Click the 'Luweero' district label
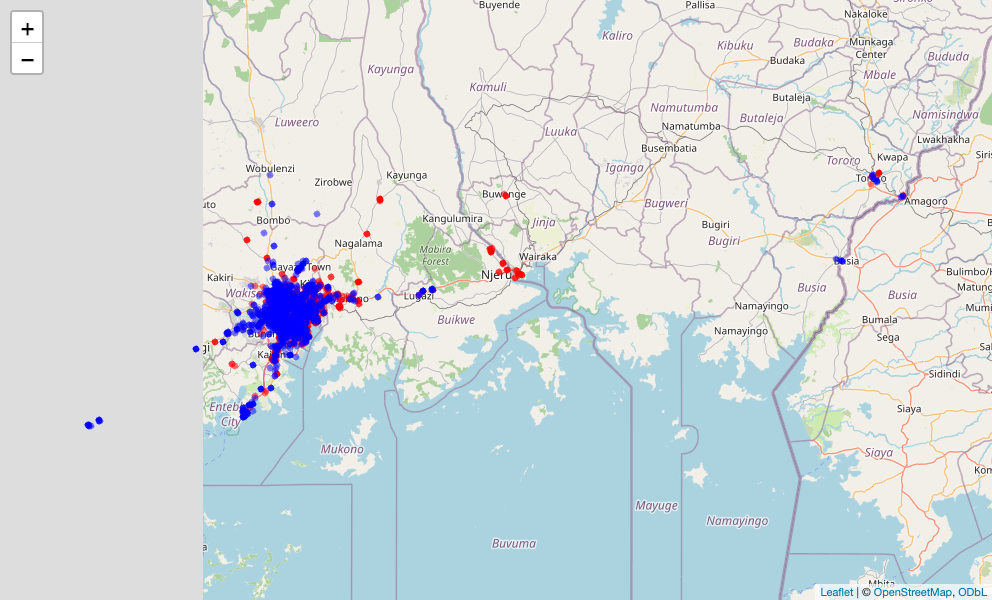This screenshot has width=992, height=600. click(x=297, y=122)
